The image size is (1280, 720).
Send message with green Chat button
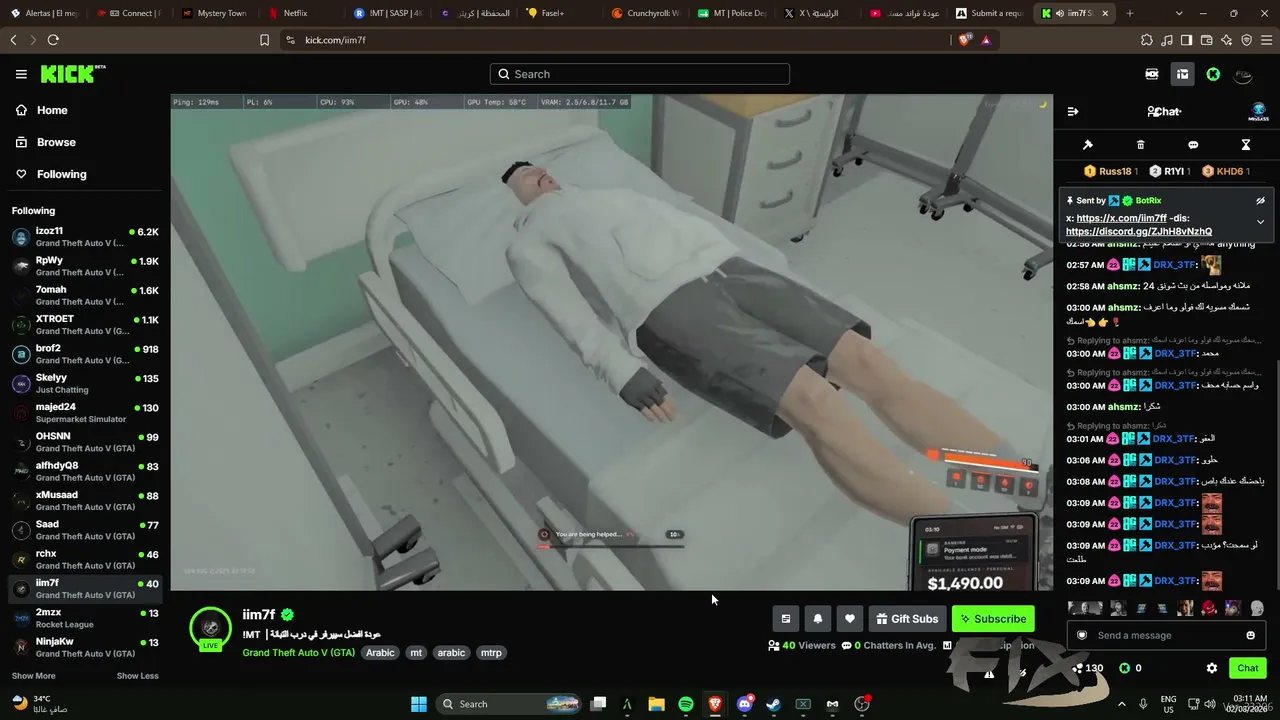pos(1248,668)
